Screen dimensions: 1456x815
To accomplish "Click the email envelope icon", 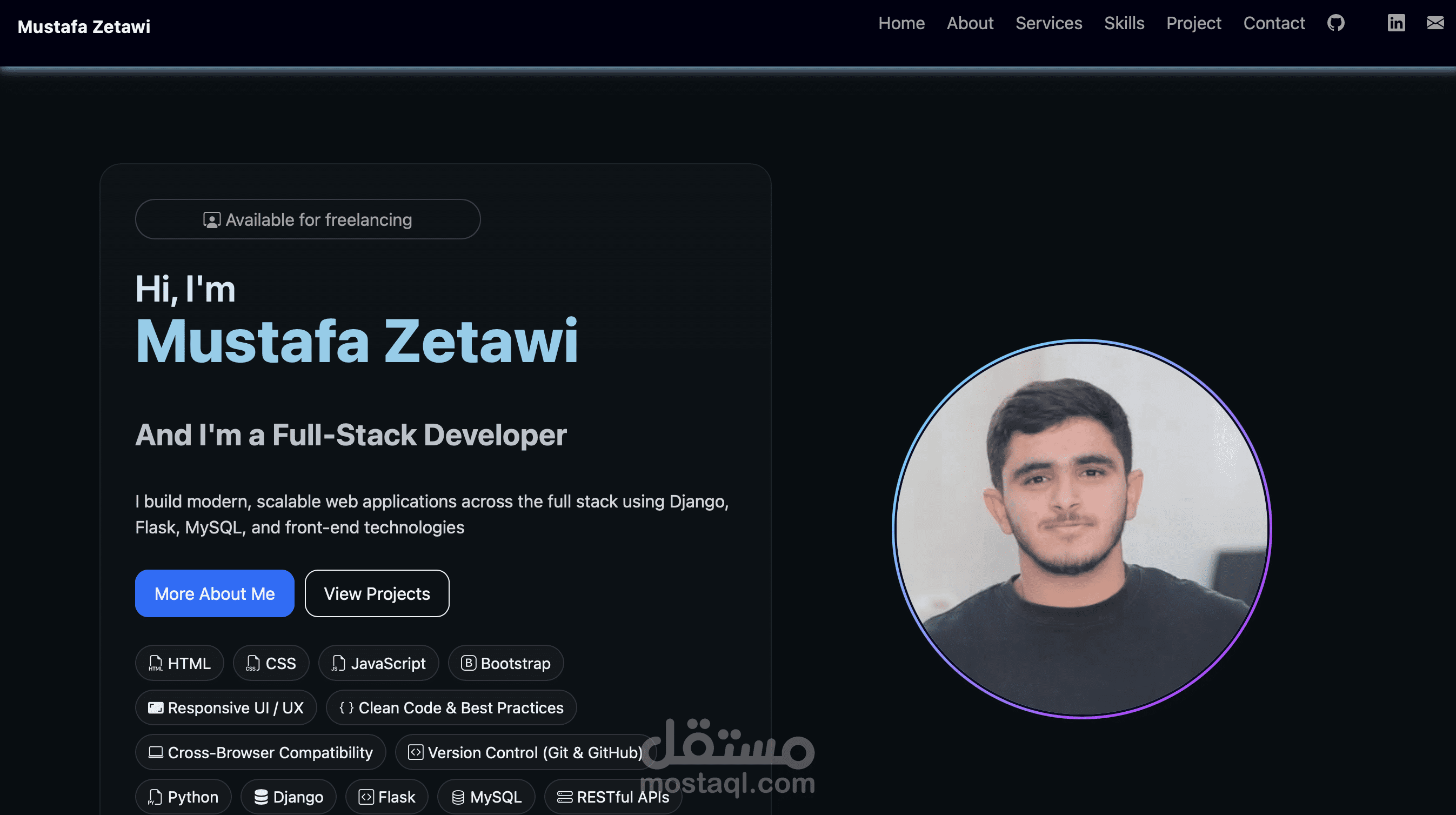I will click(1435, 23).
